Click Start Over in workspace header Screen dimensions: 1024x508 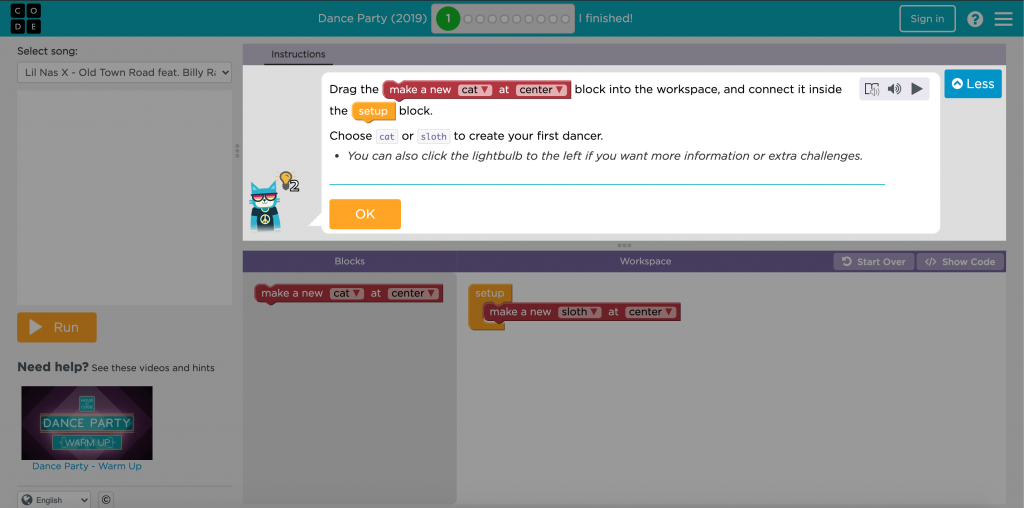[x=873, y=261]
